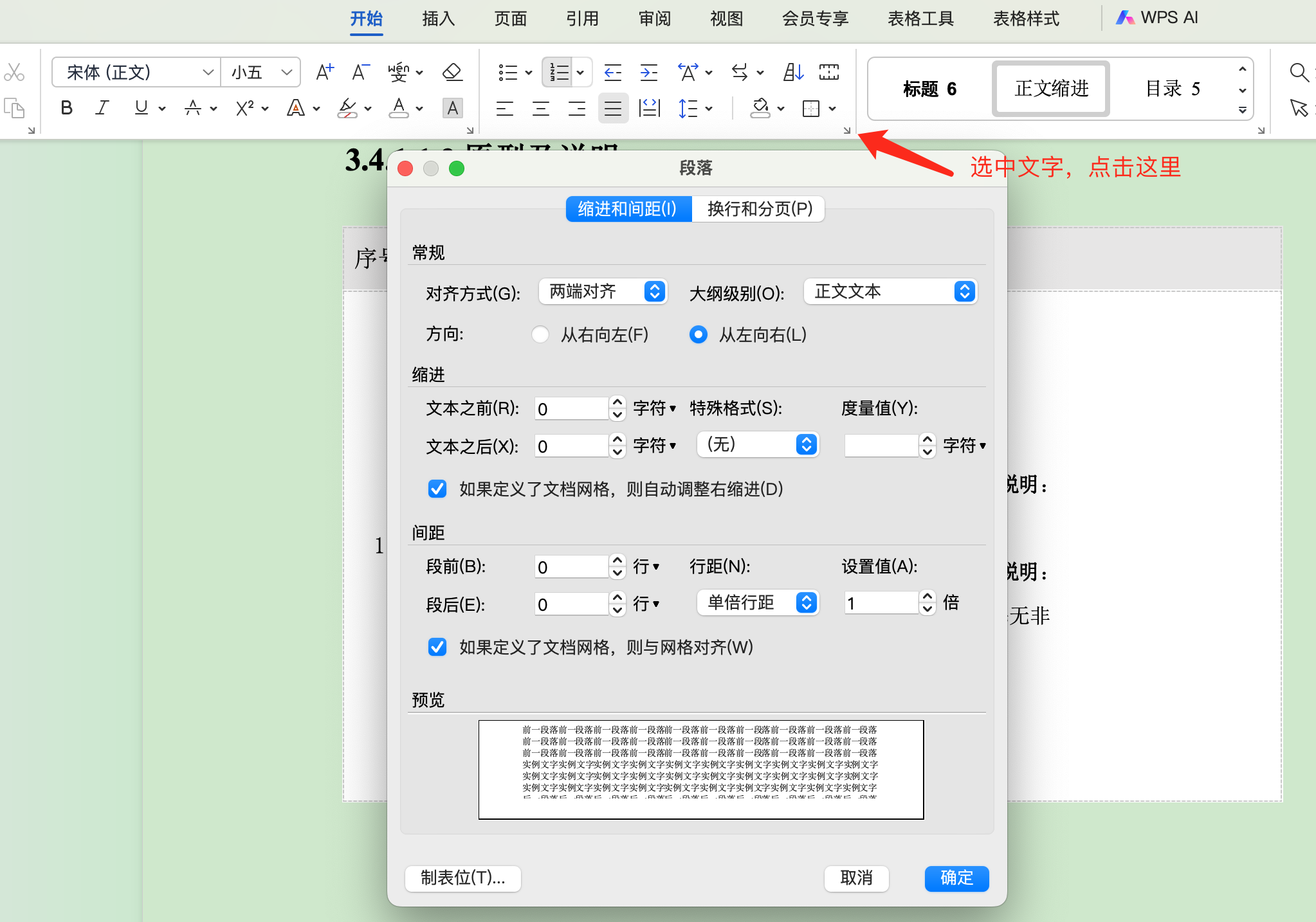Expand the font name combo box
This screenshot has width=1316, height=922.
(207, 72)
